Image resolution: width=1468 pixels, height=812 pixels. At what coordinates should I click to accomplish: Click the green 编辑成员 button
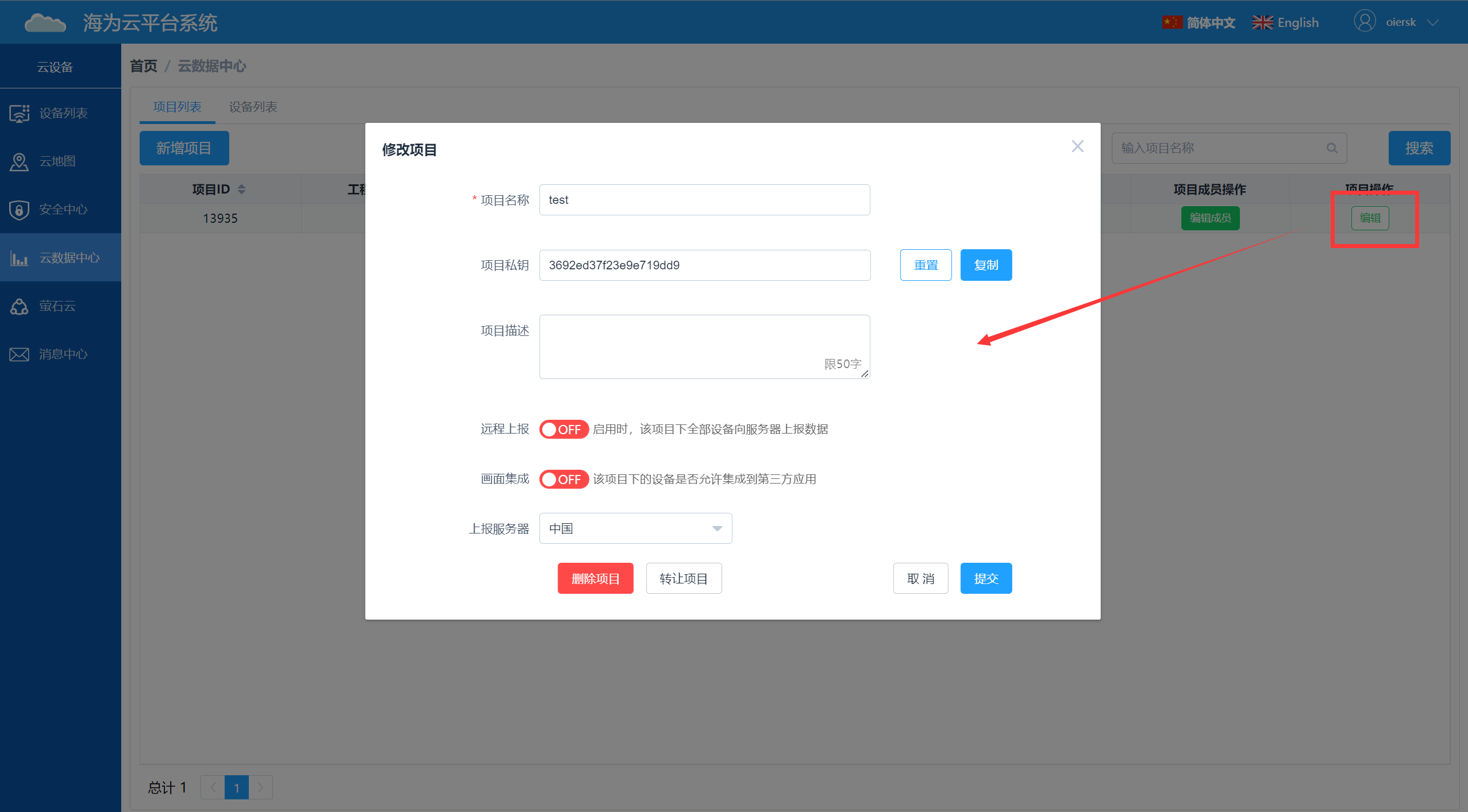[x=1211, y=218]
